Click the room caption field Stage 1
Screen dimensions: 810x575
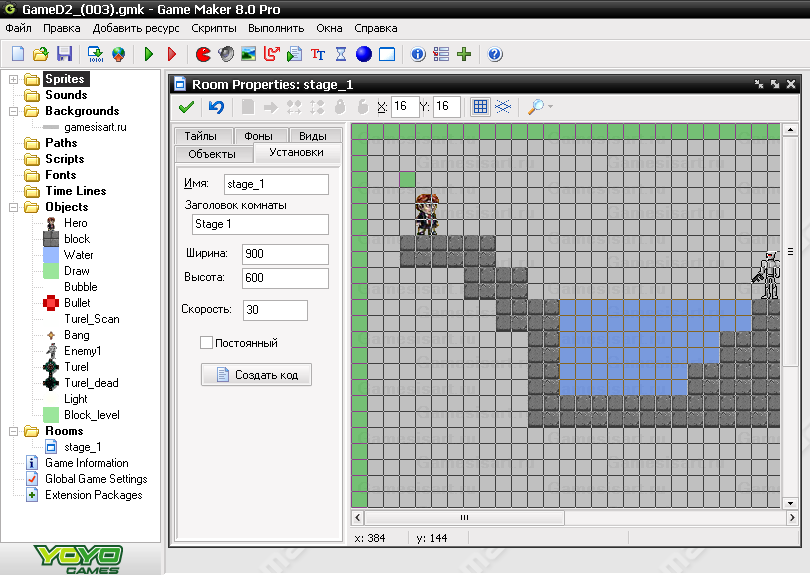260,224
